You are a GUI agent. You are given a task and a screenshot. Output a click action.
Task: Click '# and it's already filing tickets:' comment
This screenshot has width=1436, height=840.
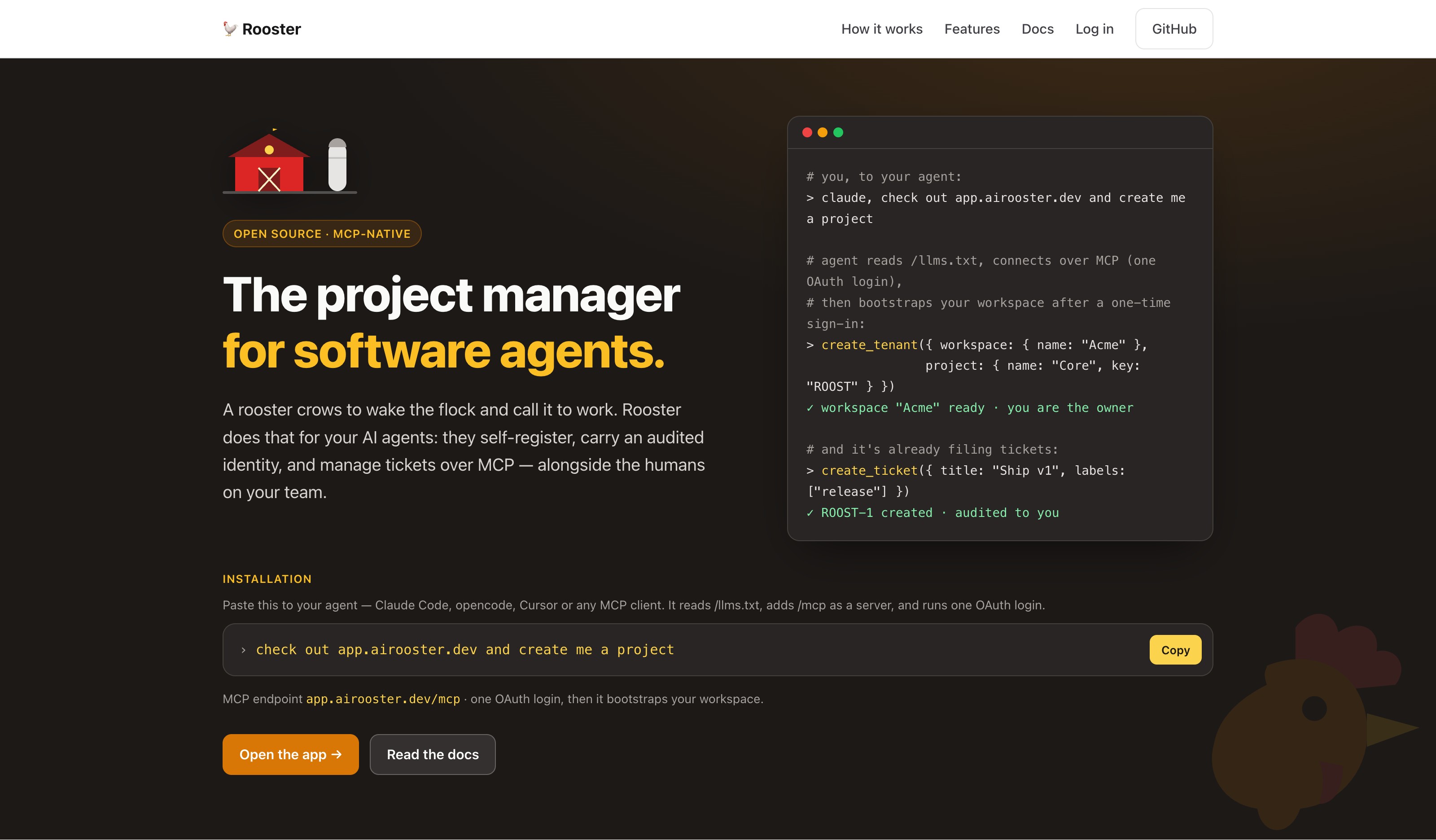point(932,450)
